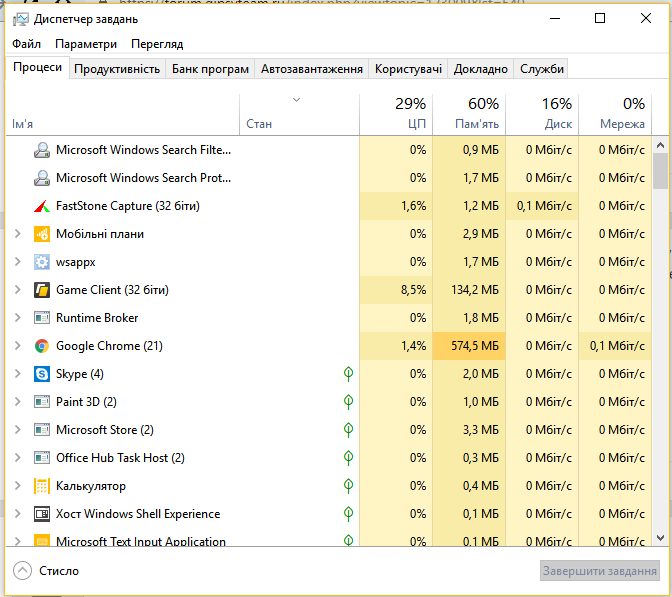The height and width of the screenshot is (597, 672).
Task: Click the Google Chrome process icon
Action: coord(42,346)
